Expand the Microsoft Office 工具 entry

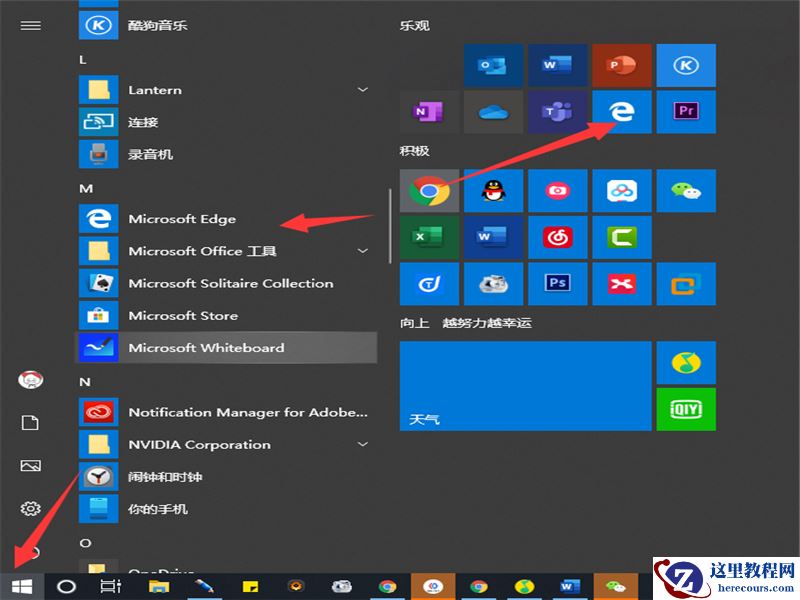pos(362,251)
